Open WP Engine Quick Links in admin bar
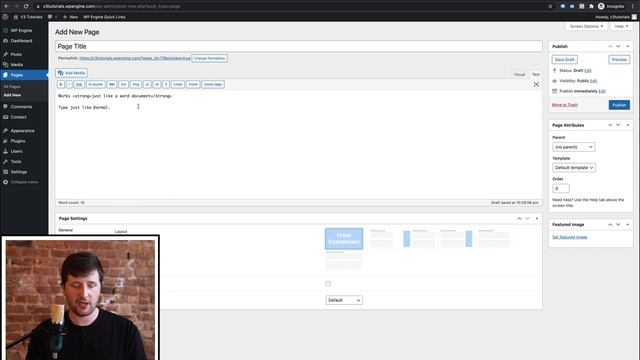This screenshot has height=360, width=640. point(104,17)
